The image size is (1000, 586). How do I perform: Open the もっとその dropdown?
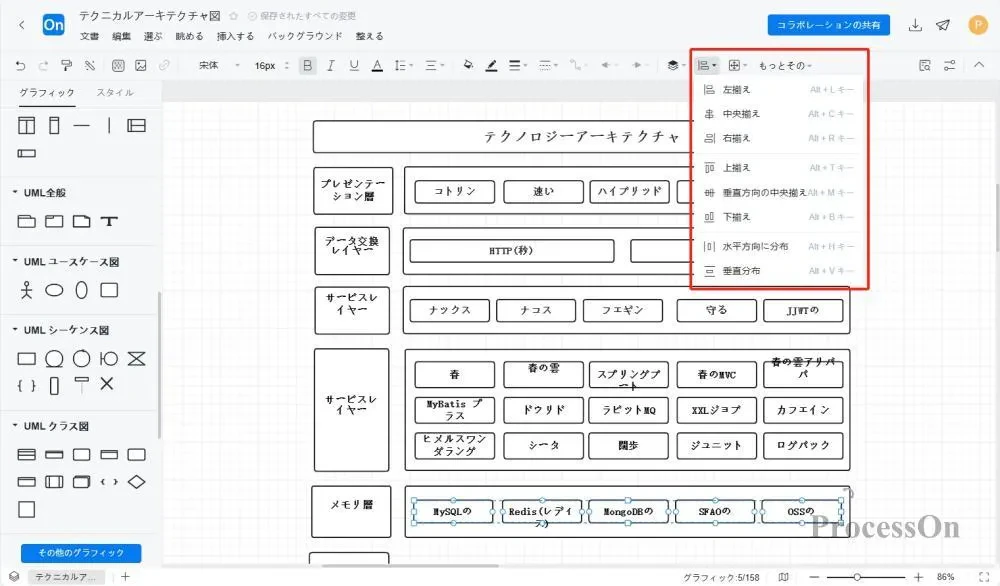point(783,64)
